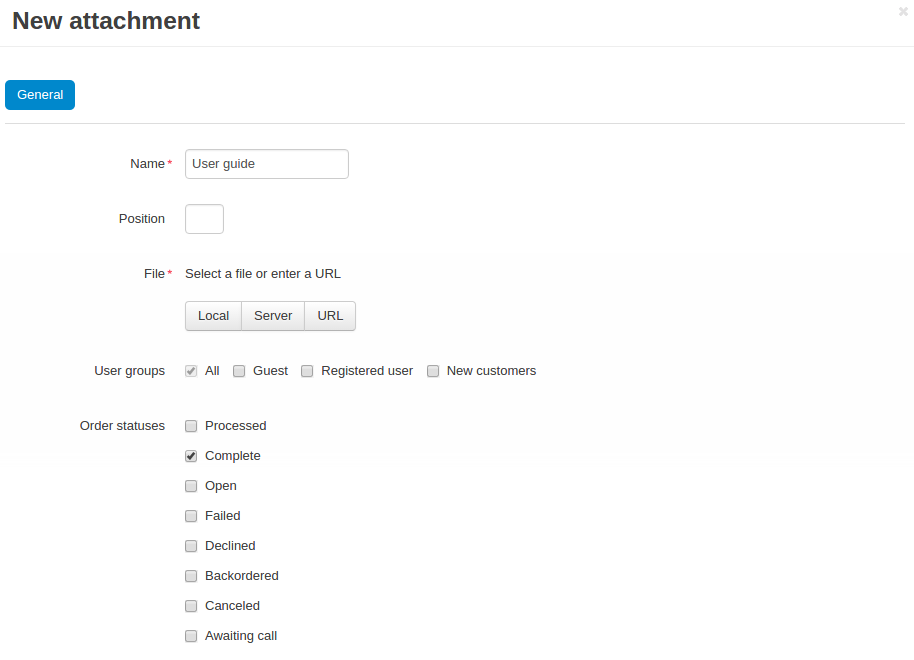Select the URL file source button
The image size is (914, 660).
[x=330, y=316]
